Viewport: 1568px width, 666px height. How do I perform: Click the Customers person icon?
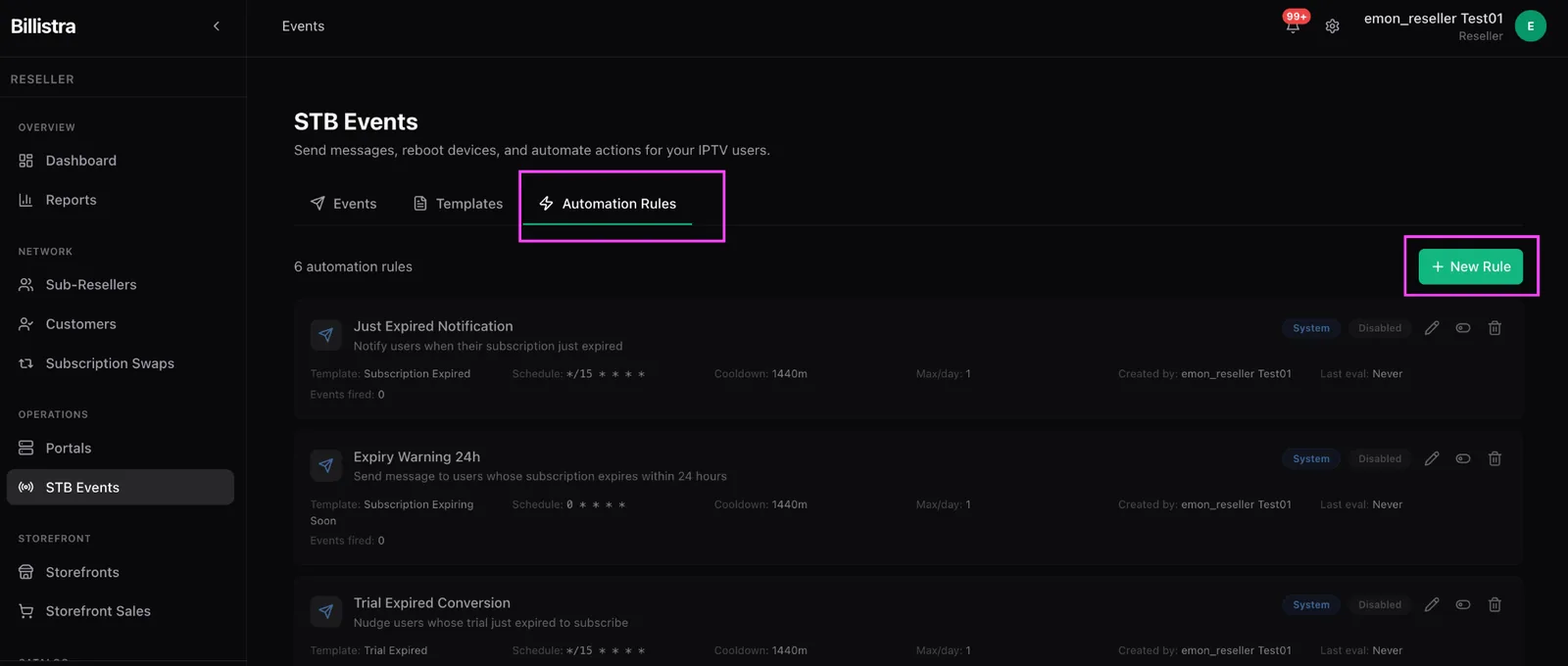(26, 324)
